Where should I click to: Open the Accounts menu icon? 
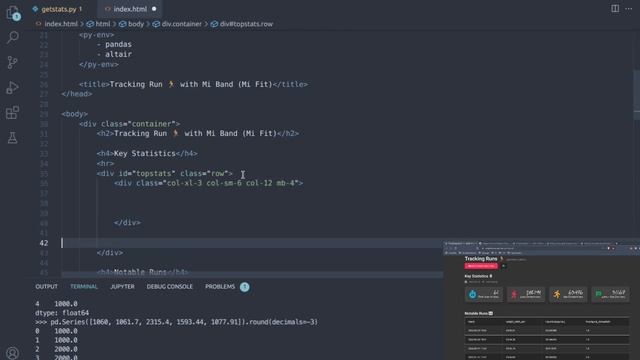pos(13,353)
